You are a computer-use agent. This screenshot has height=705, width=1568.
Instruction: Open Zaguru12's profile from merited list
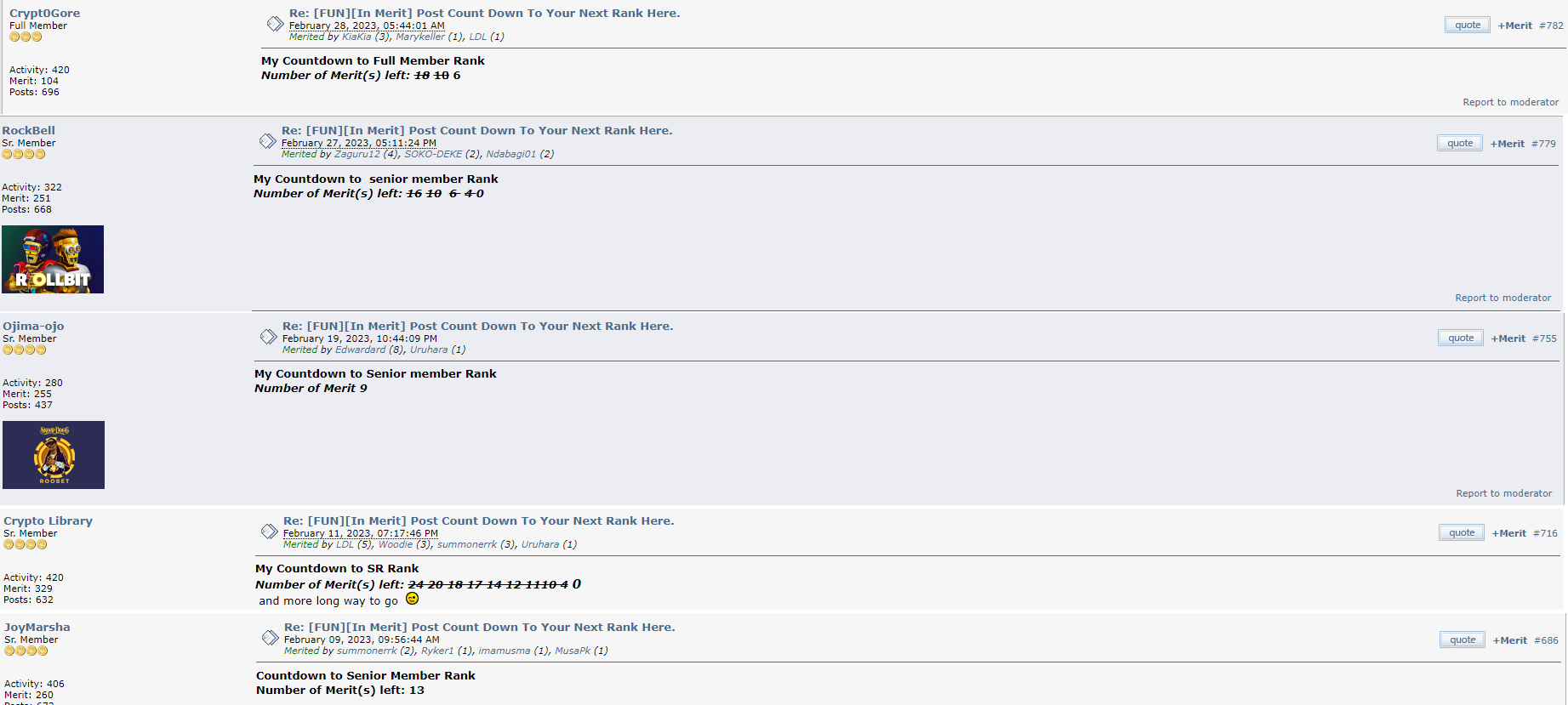(x=356, y=154)
